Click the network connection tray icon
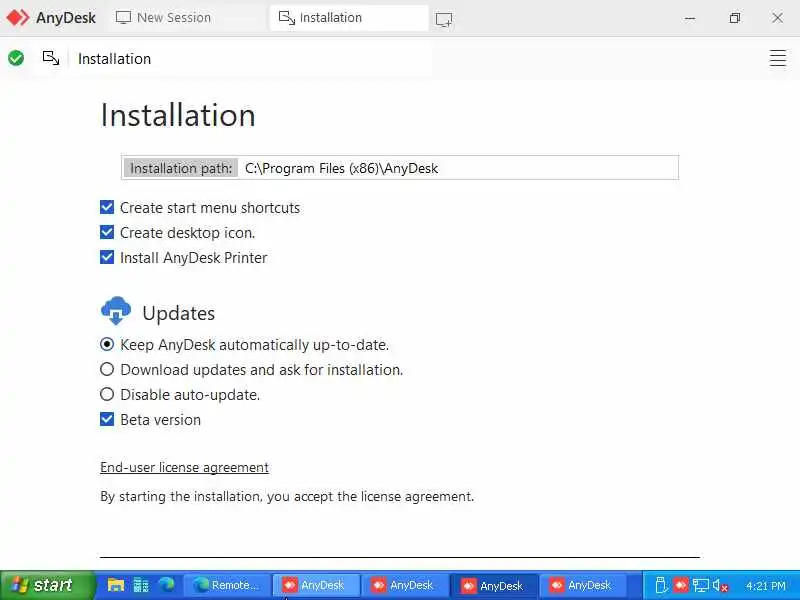 pos(700,585)
